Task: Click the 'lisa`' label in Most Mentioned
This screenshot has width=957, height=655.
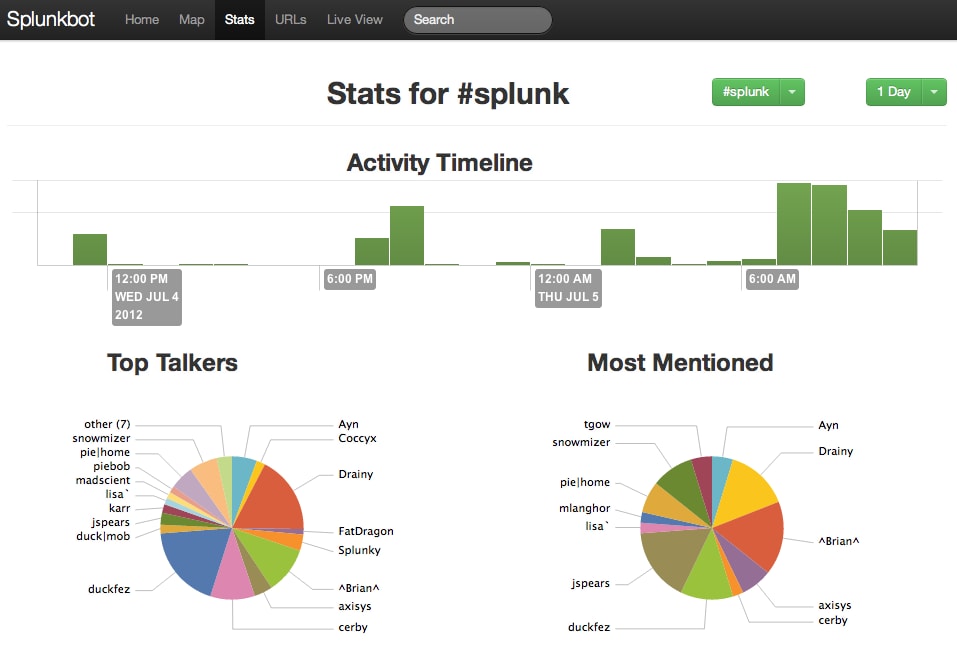Action: point(597,526)
